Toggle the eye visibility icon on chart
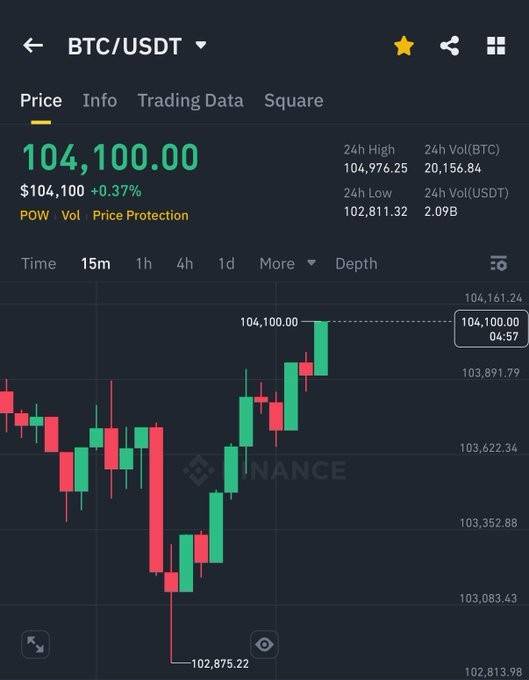The image size is (529, 680). (x=264, y=644)
